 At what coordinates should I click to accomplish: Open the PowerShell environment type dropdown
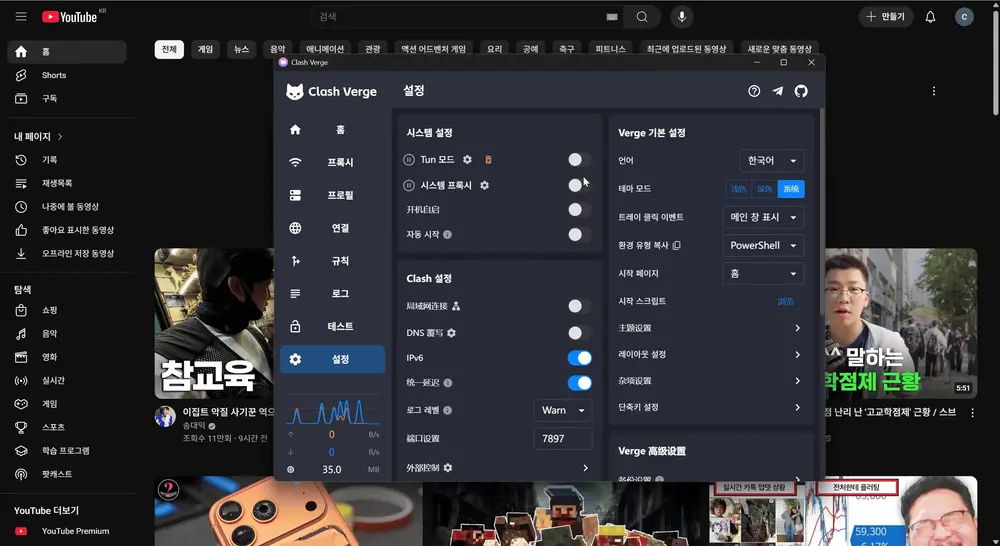763,246
